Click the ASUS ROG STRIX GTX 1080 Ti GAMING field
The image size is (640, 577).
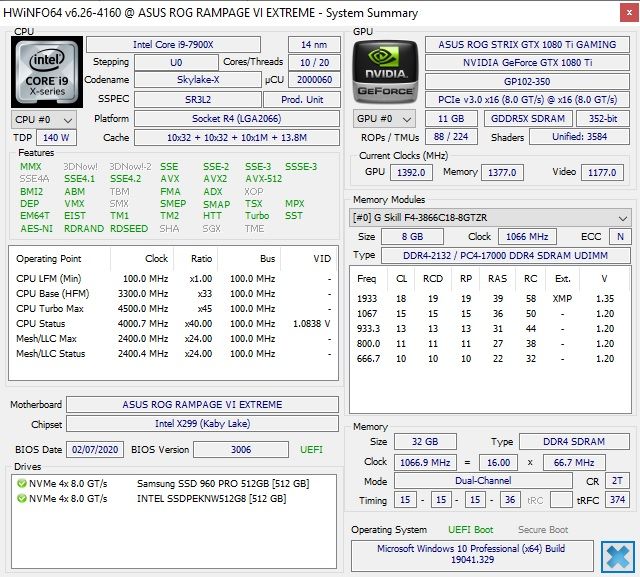coord(527,44)
